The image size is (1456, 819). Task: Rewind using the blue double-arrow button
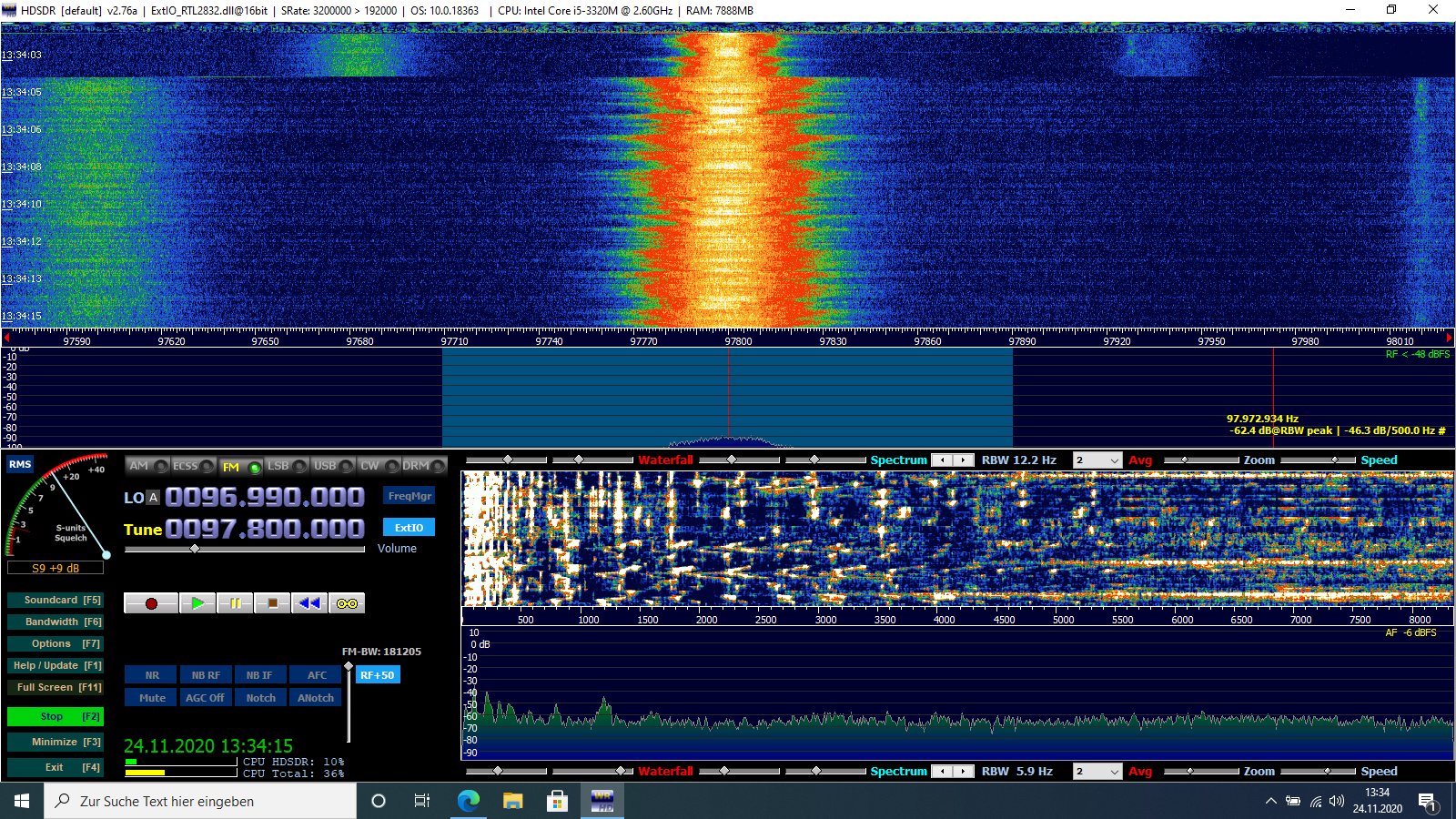(x=309, y=603)
